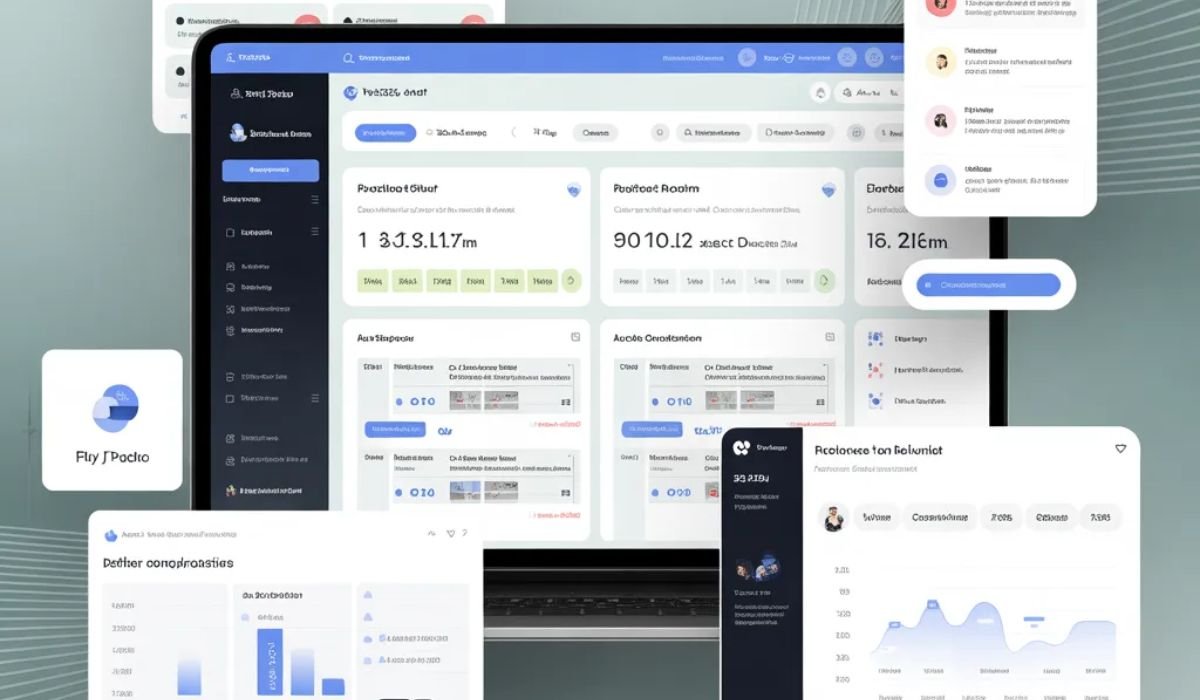Click the shield icon on the first stats card
Image resolution: width=1200 pixels, height=700 pixels.
573,189
